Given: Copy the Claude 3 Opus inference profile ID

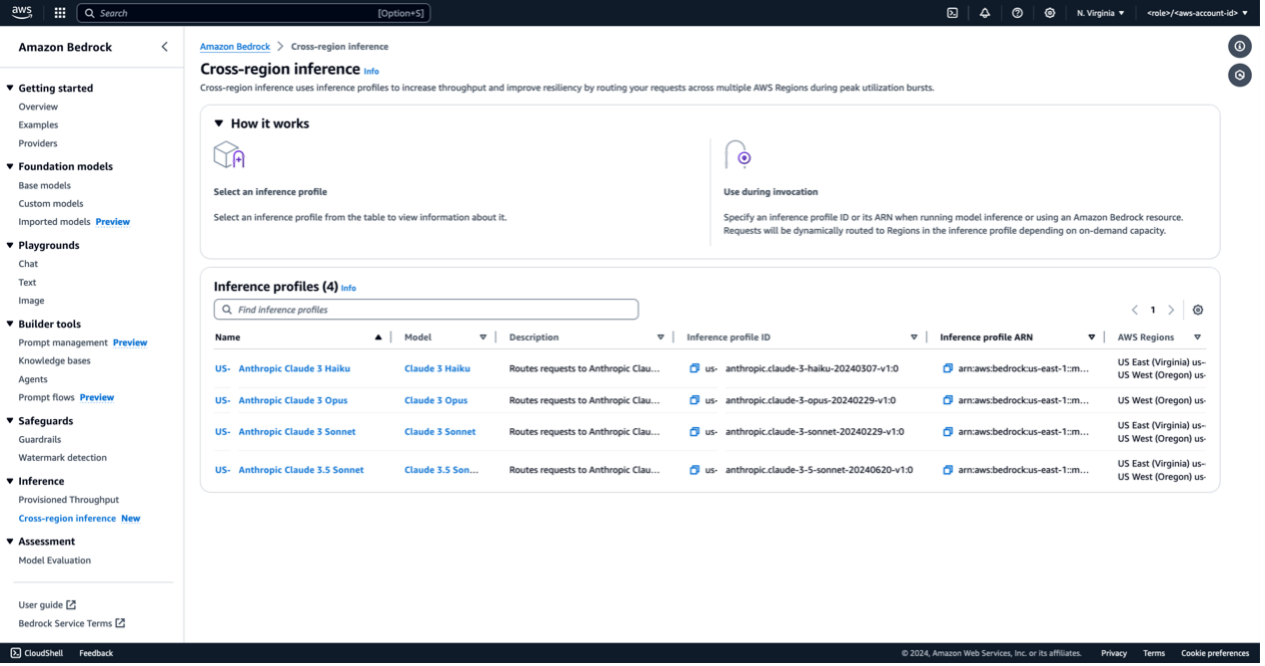Looking at the screenshot, I should pyautogui.click(x=694, y=400).
